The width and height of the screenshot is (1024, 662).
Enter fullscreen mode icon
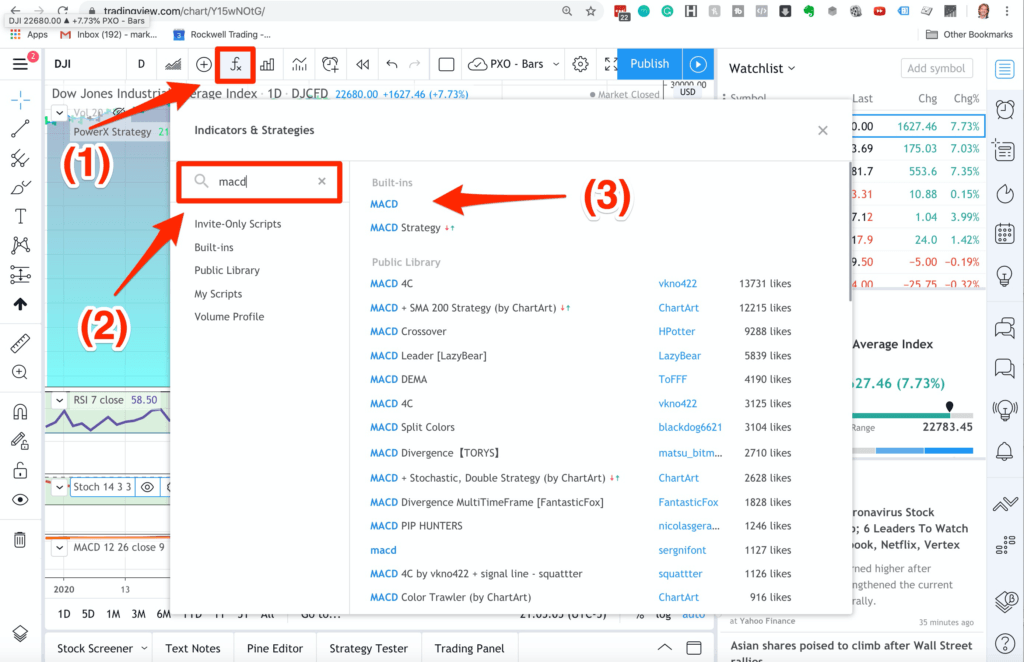click(611, 64)
